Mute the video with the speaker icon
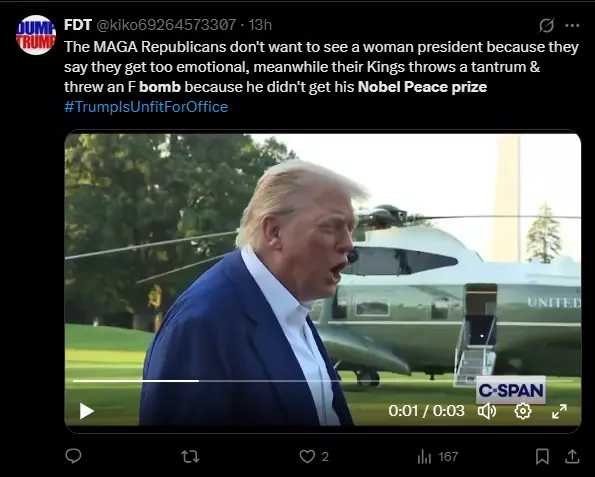 click(487, 411)
